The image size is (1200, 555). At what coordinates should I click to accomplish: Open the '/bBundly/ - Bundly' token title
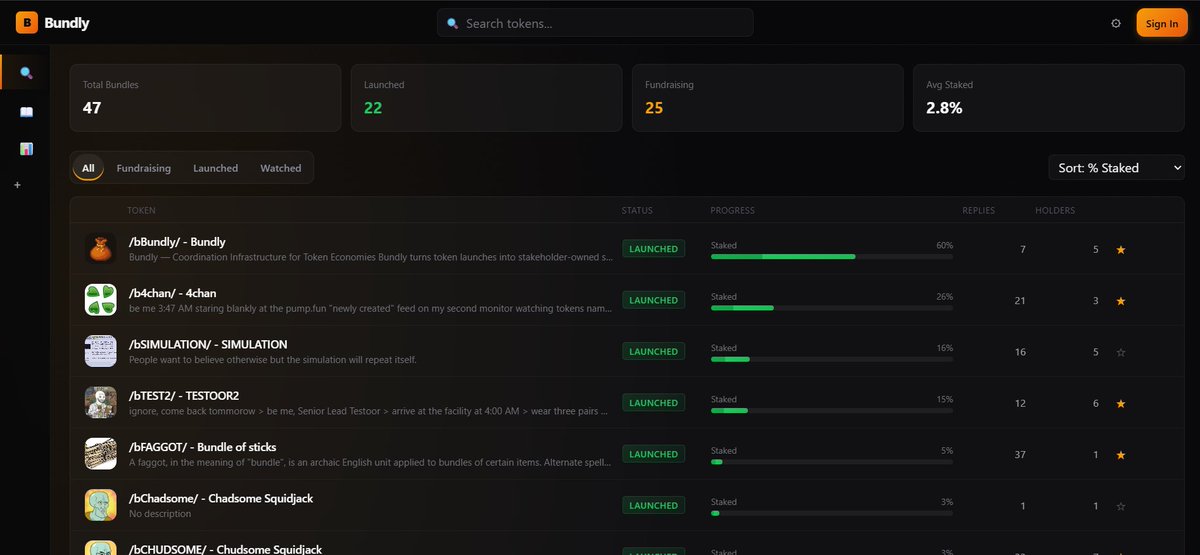pyautogui.click(x=177, y=242)
